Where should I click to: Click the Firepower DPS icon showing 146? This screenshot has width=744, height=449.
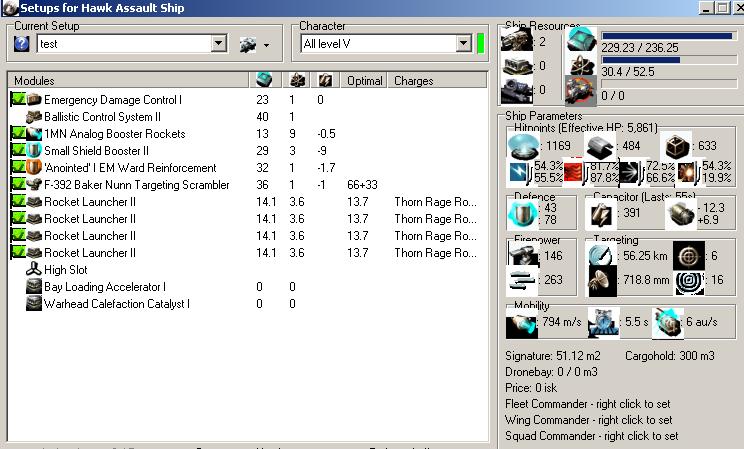click(x=522, y=254)
